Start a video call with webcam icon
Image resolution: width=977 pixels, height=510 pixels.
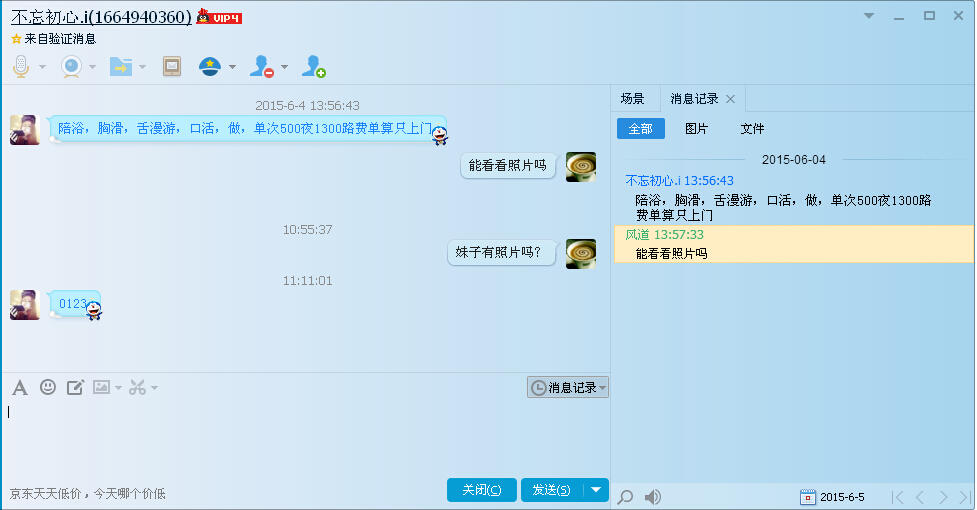(x=72, y=66)
